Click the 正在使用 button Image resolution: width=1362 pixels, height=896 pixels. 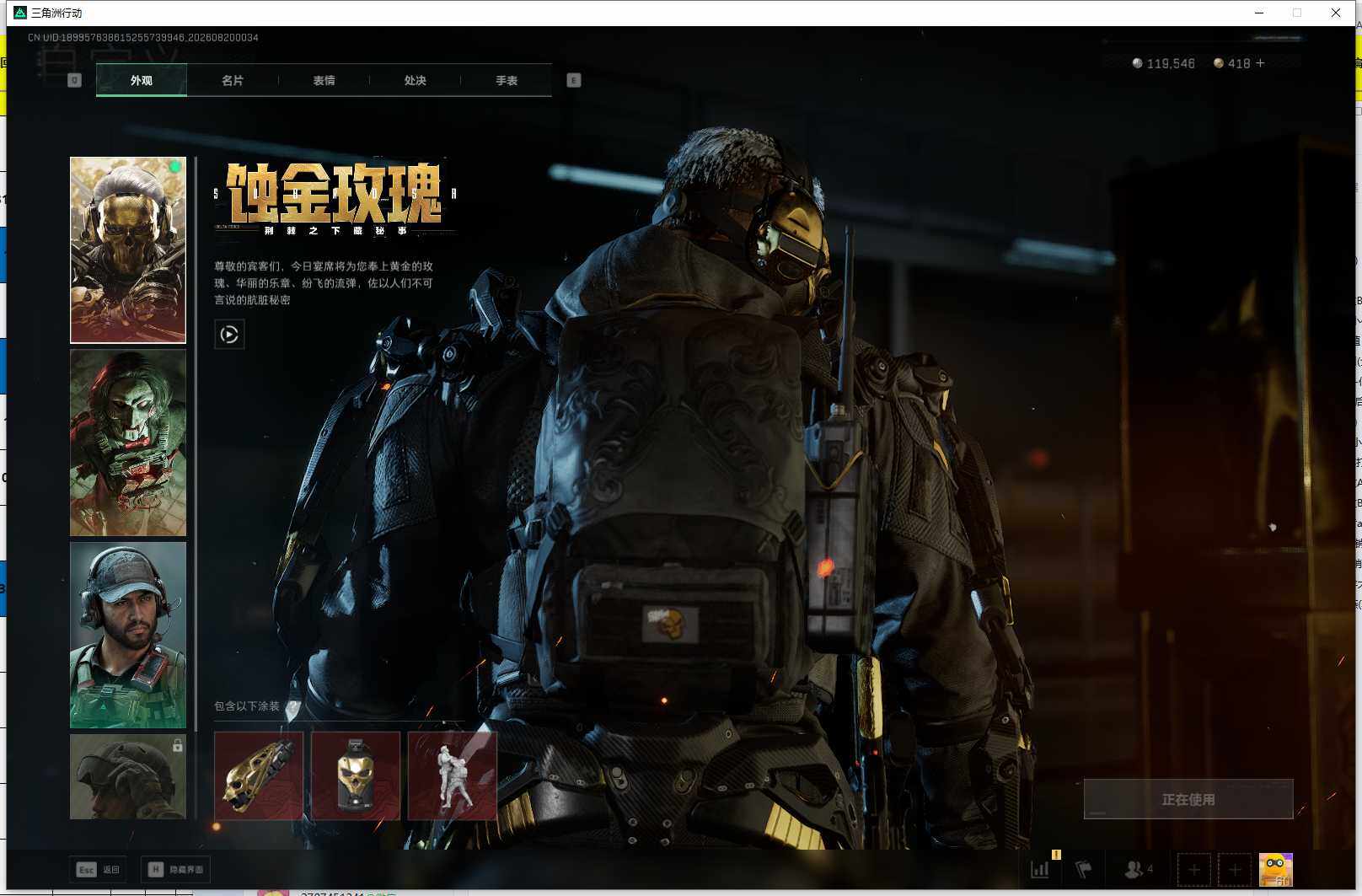point(1188,799)
